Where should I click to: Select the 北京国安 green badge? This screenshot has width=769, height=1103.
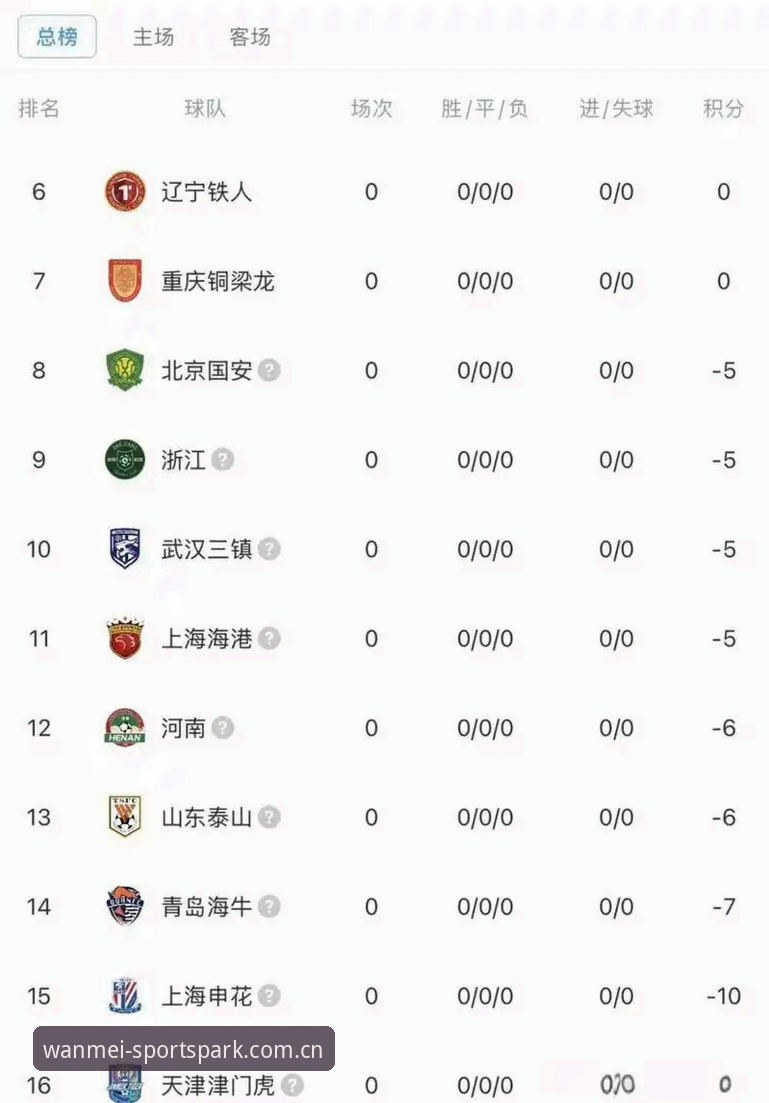pos(125,369)
